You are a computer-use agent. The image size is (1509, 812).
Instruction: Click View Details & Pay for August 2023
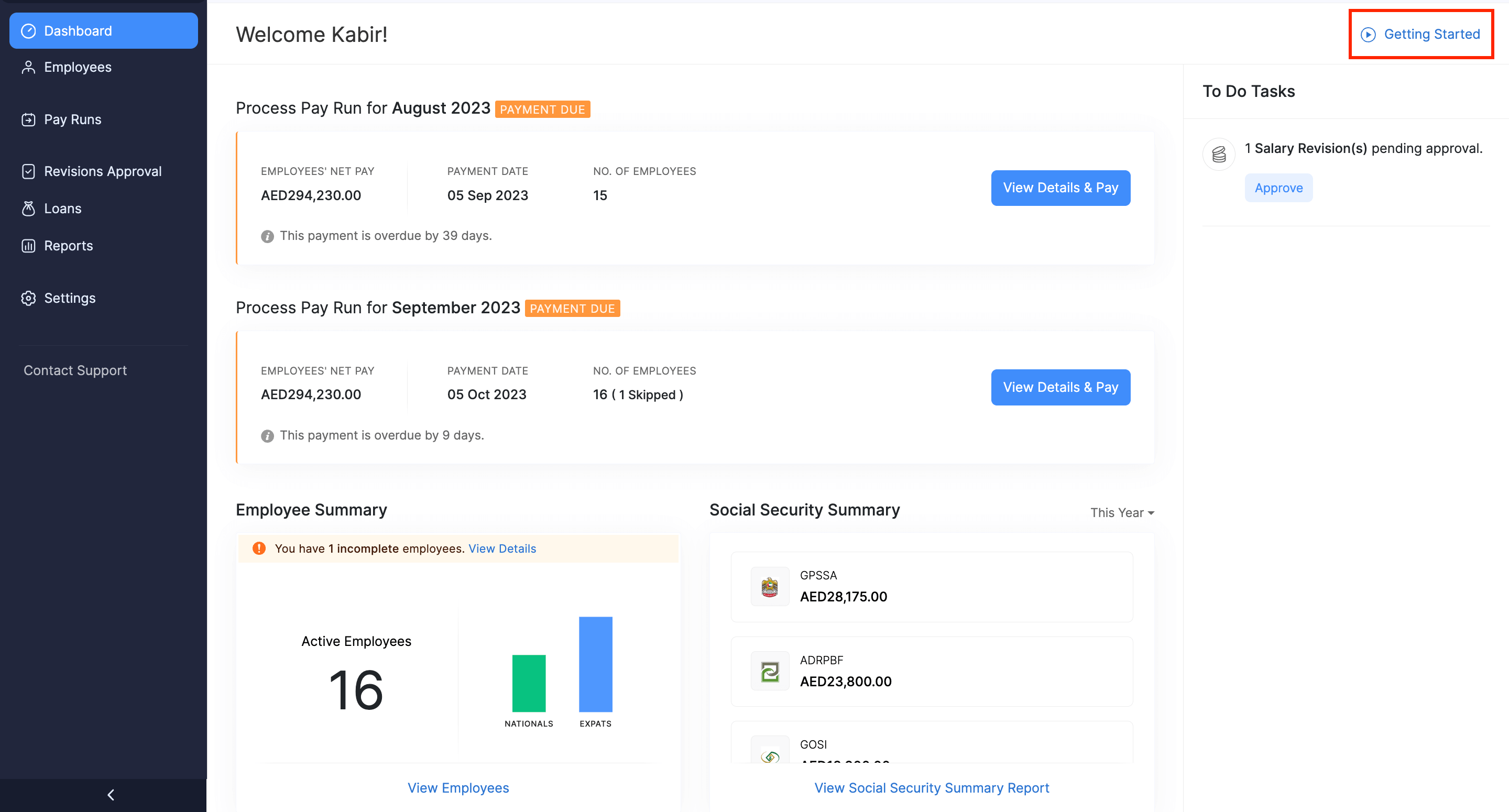[x=1059, y=188]
